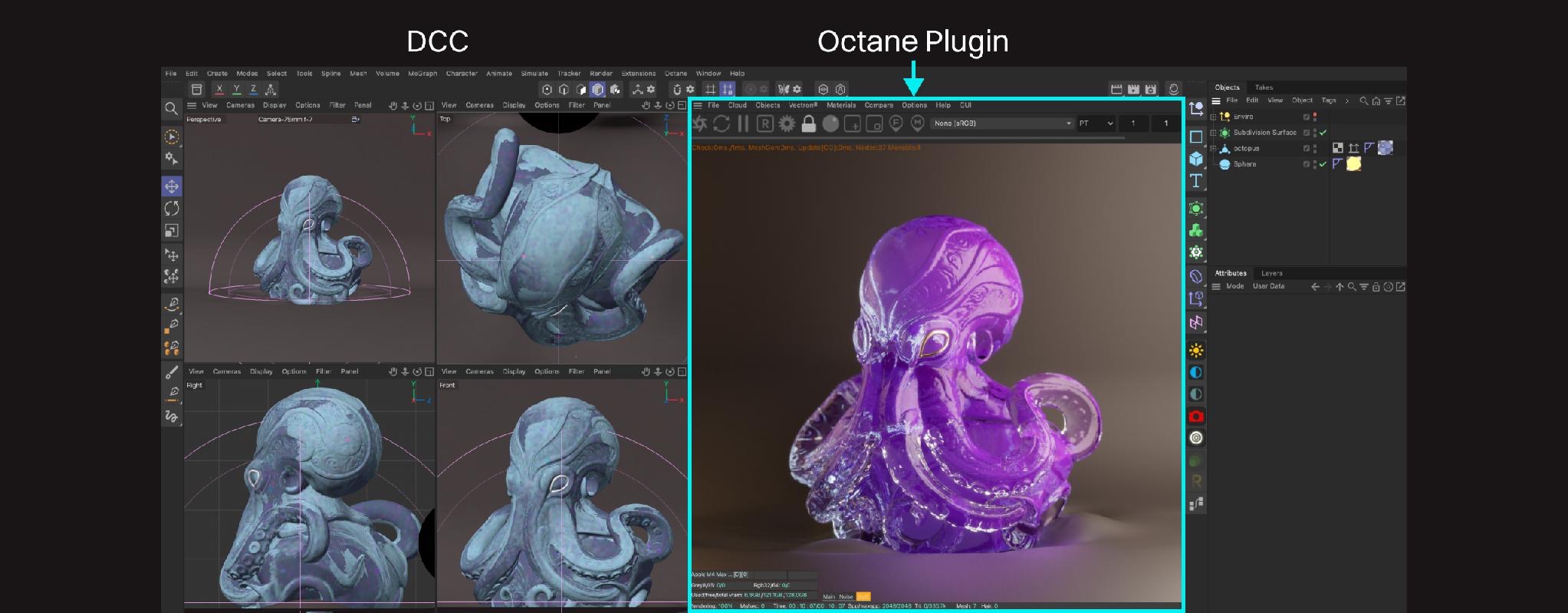Pause the Octane live render

[x=743, y=124]
